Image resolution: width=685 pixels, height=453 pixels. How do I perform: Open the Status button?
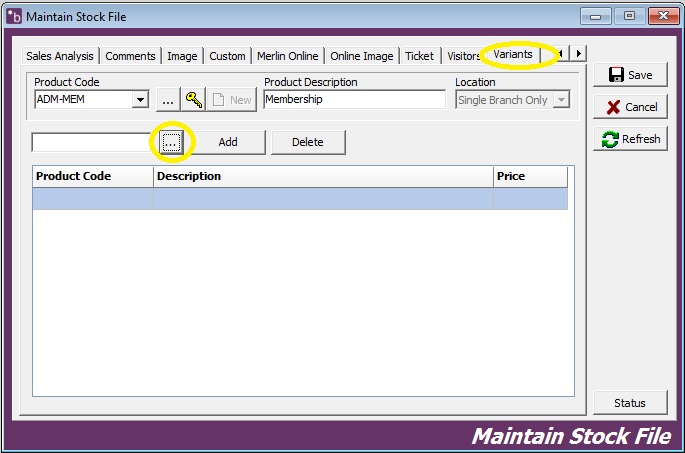point(630,403)
